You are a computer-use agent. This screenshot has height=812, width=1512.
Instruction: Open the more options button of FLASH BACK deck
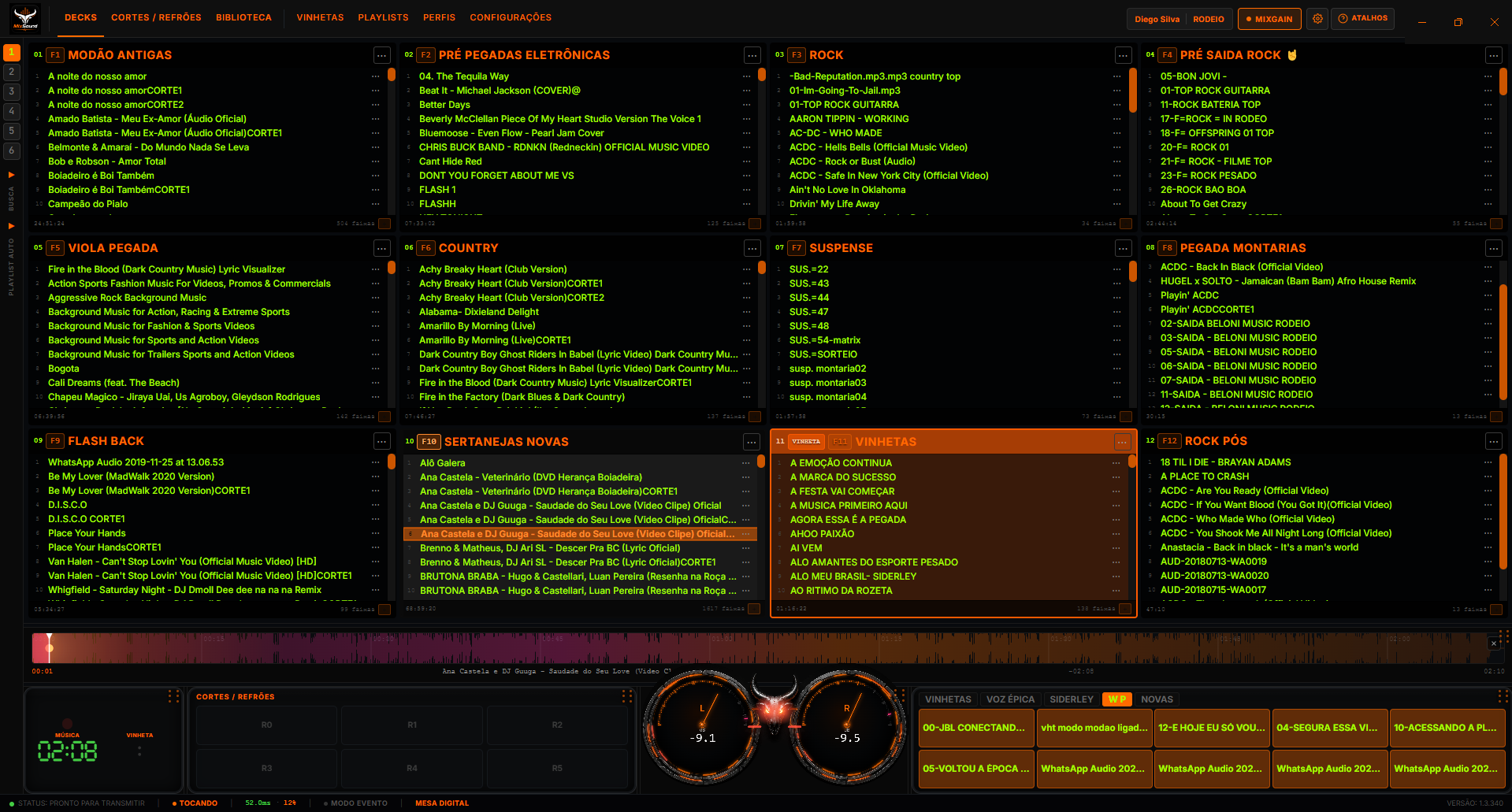coord(382,441)
